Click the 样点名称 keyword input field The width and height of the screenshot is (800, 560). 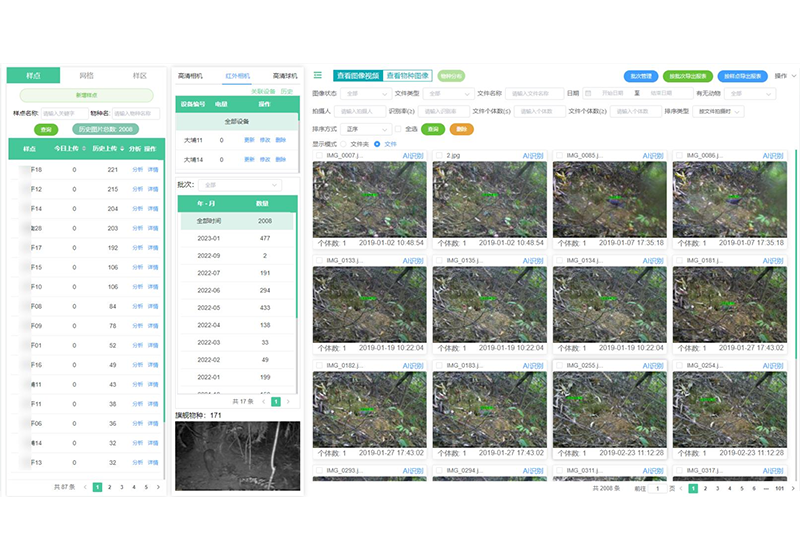point(62,113)
